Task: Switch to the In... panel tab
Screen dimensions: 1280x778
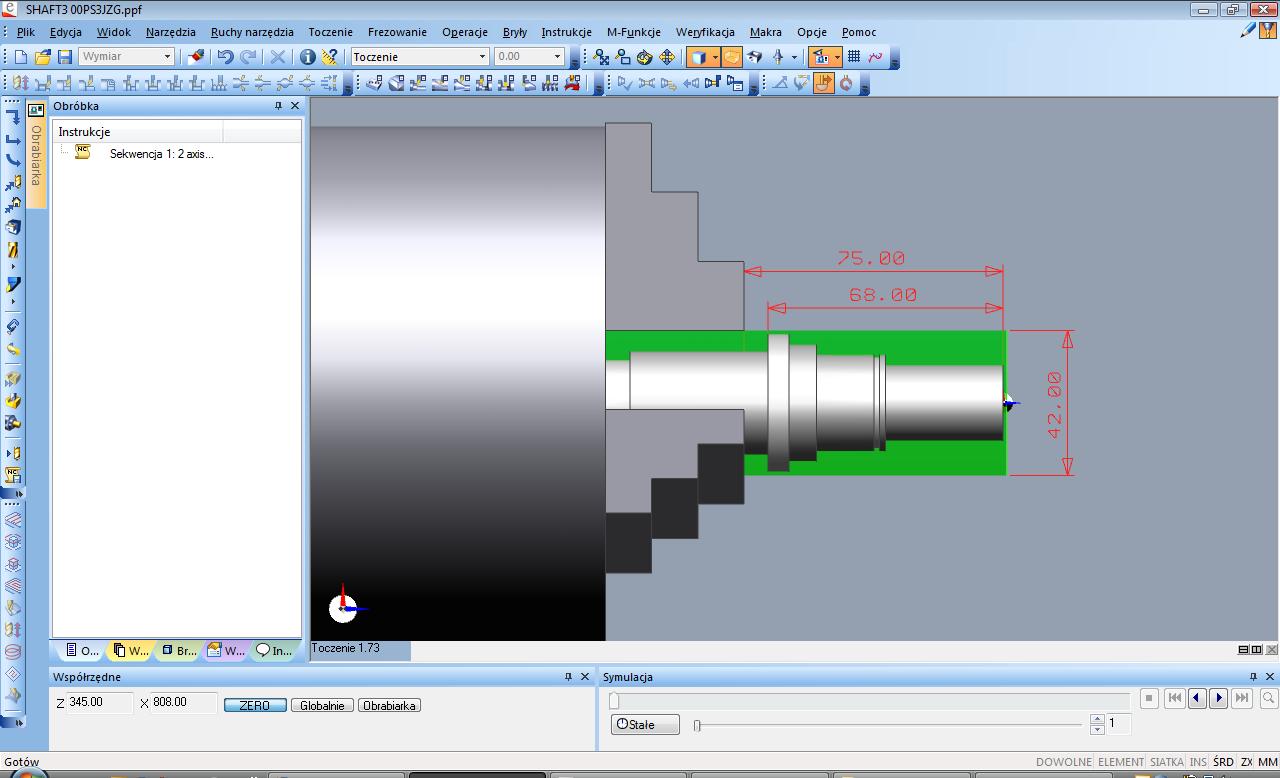Action: coord(274,650)
